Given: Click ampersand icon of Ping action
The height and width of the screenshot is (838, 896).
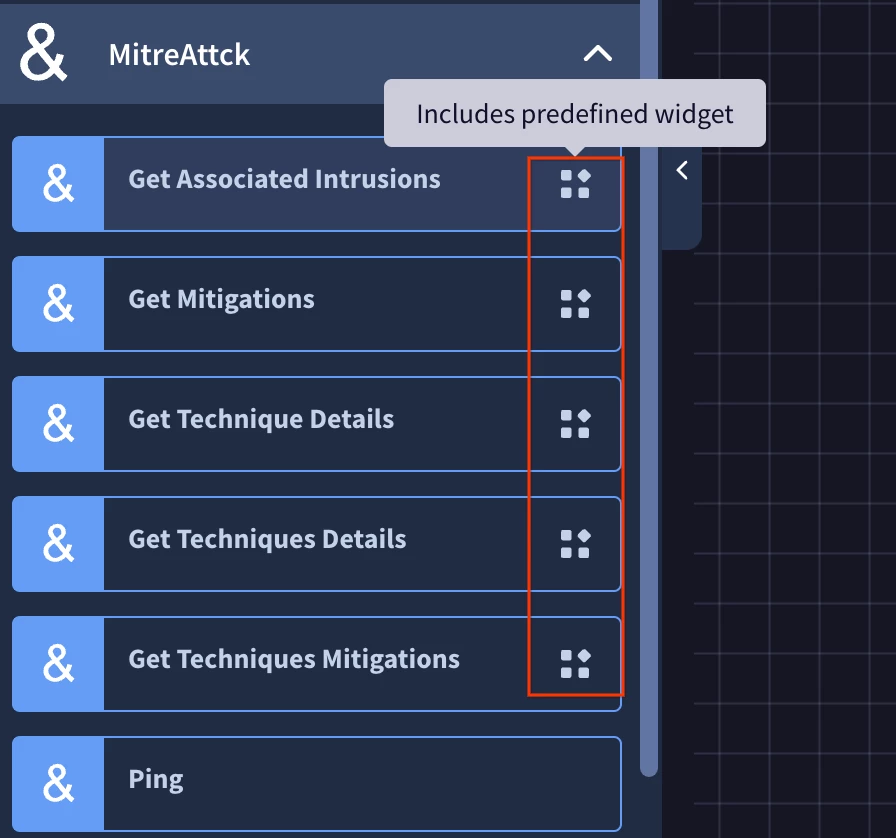Looking at the screenshot, I should click(58, 784).
